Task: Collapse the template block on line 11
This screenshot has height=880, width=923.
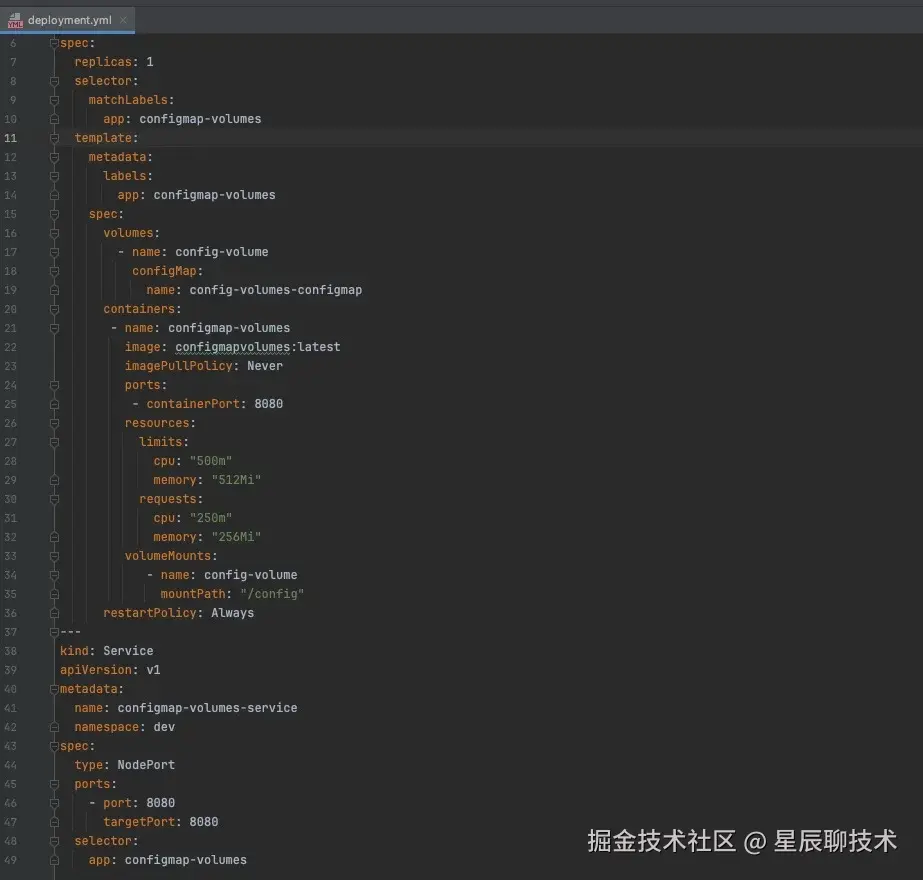Action: [x=54, y=138]
